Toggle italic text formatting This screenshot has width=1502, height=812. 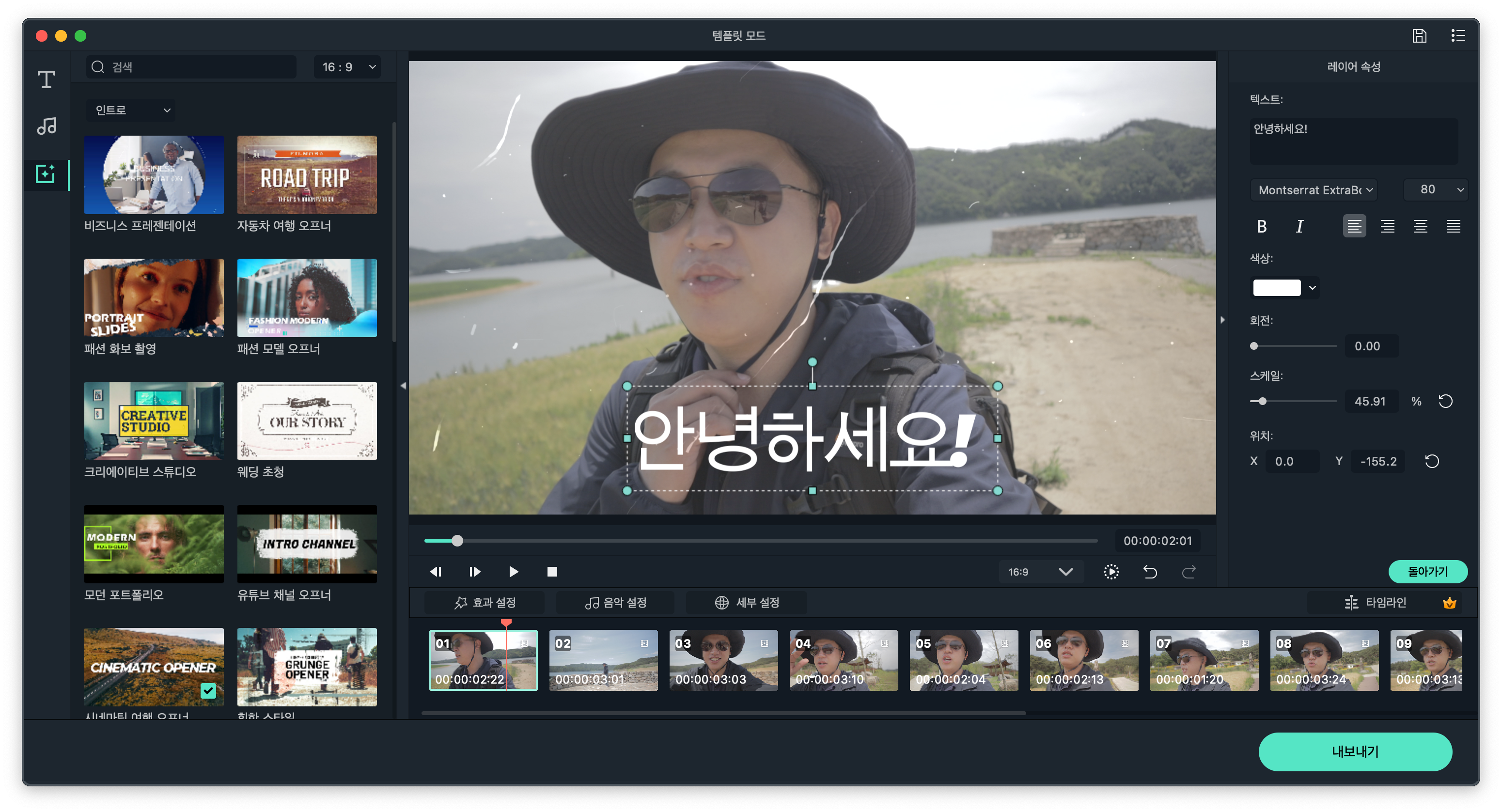[1299, 226]
